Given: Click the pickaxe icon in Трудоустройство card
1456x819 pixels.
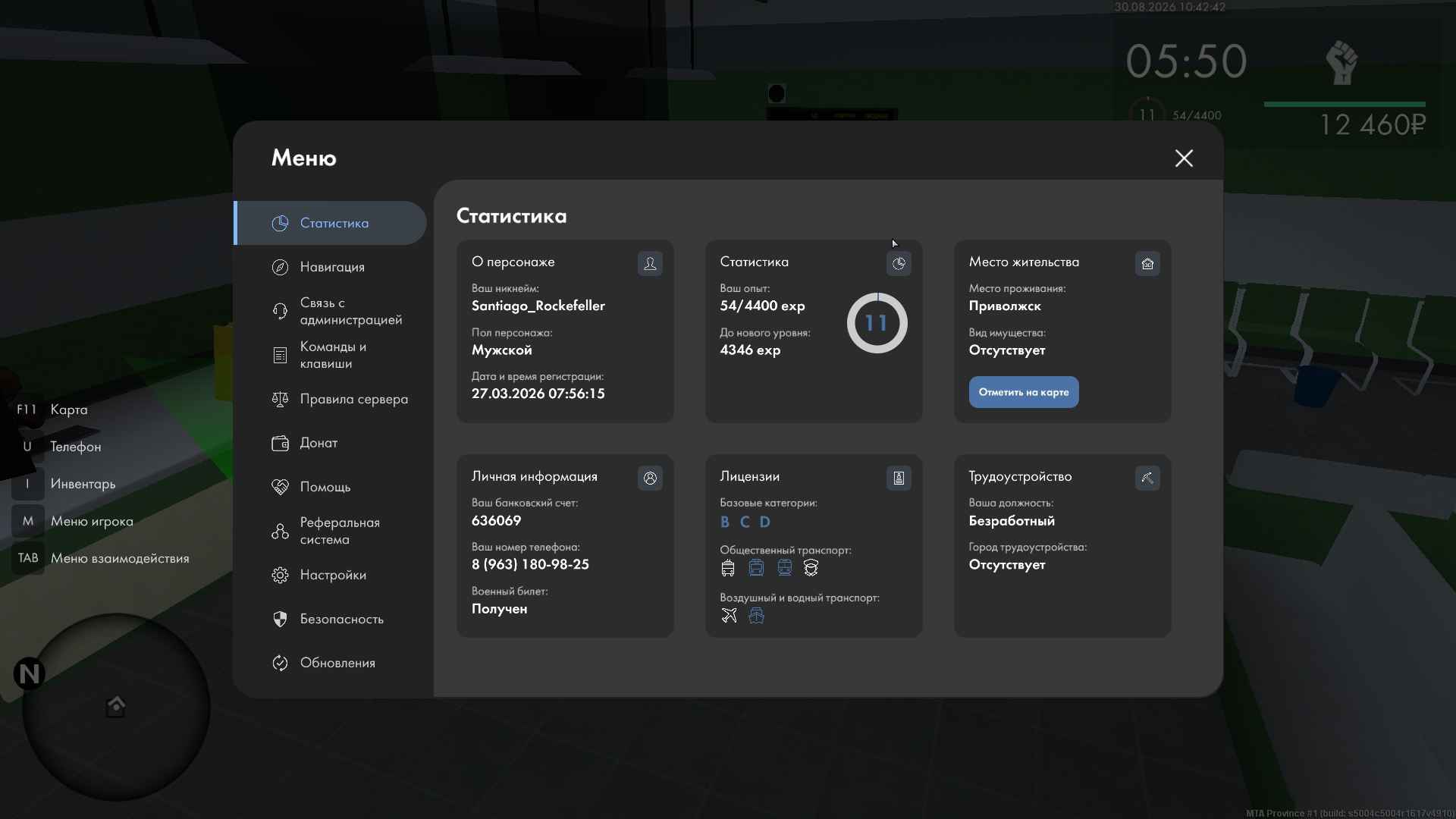Looking at the screenshot, I should click(1147, 478).
